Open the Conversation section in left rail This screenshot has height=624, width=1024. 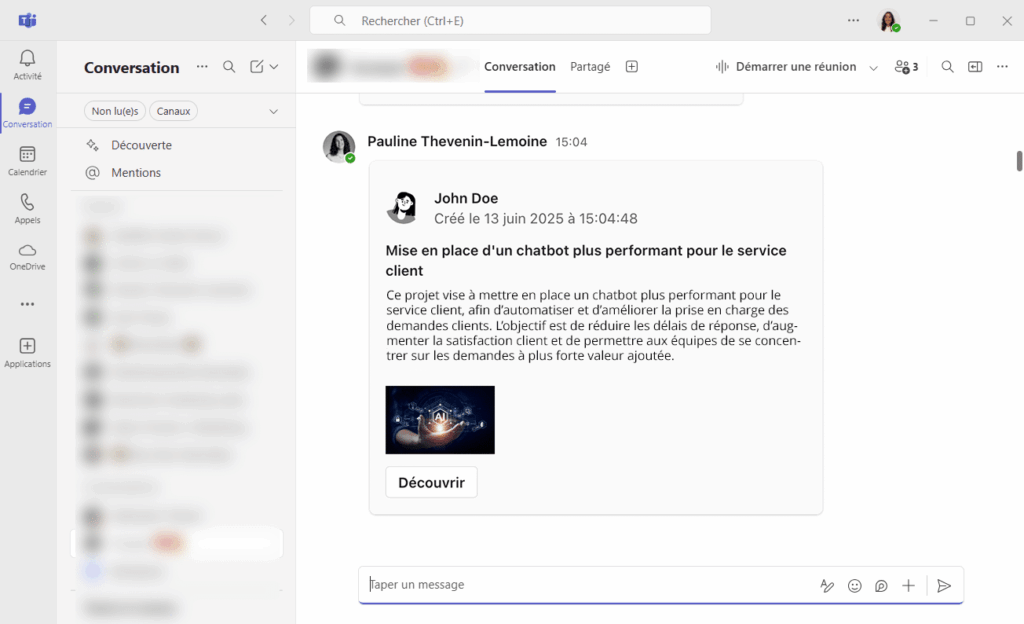click(x=27, y=113)
